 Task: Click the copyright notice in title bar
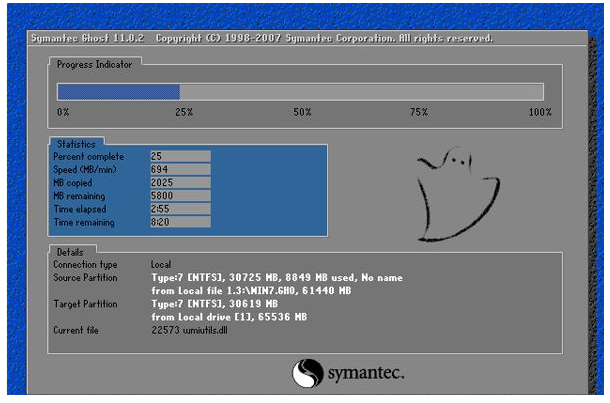click(x=324, y=38)
